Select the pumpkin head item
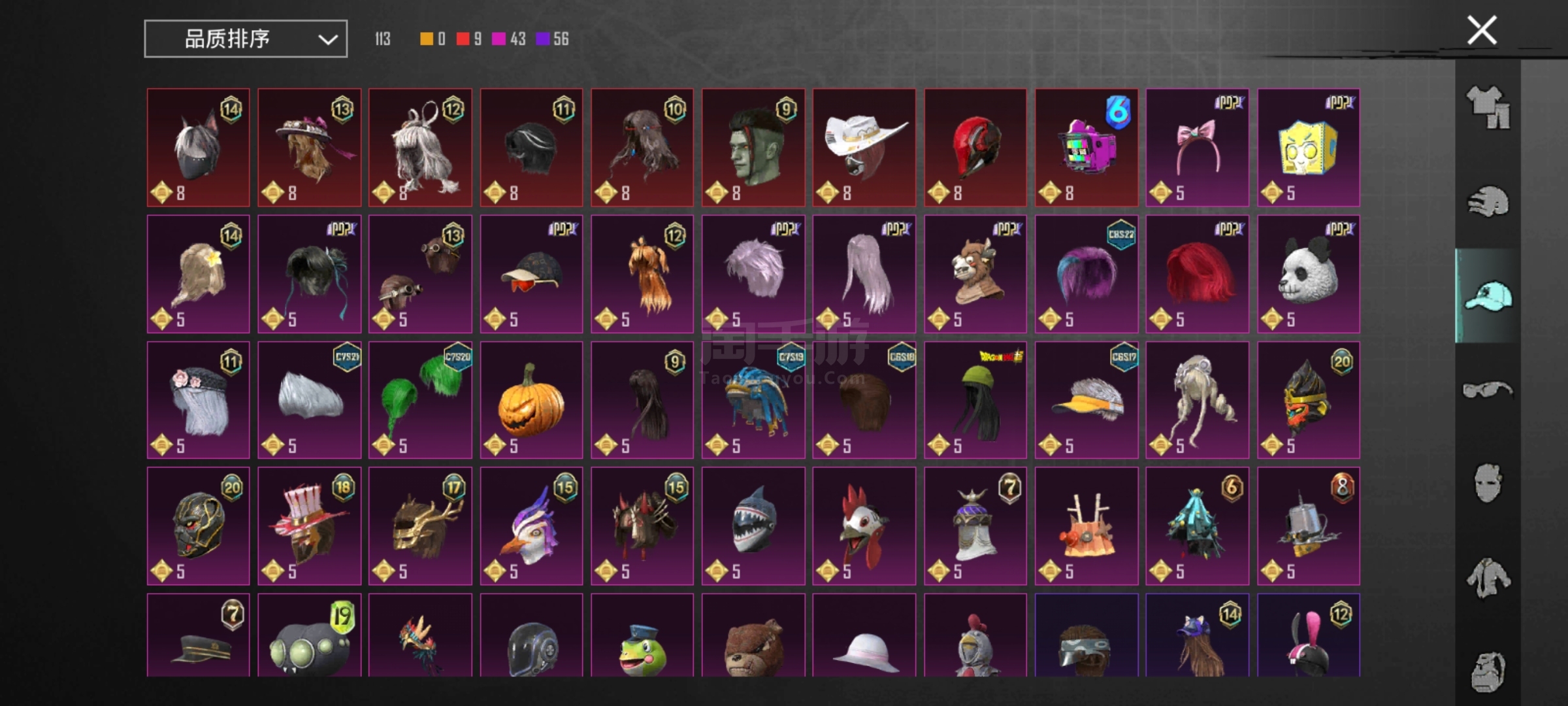This screenshot has width=1568, height=706. pos(531,400)
